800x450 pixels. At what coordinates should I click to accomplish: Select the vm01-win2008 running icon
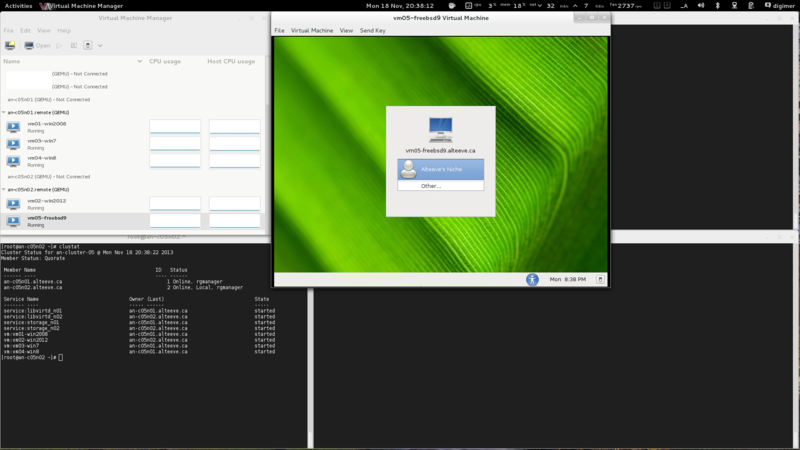13,127
